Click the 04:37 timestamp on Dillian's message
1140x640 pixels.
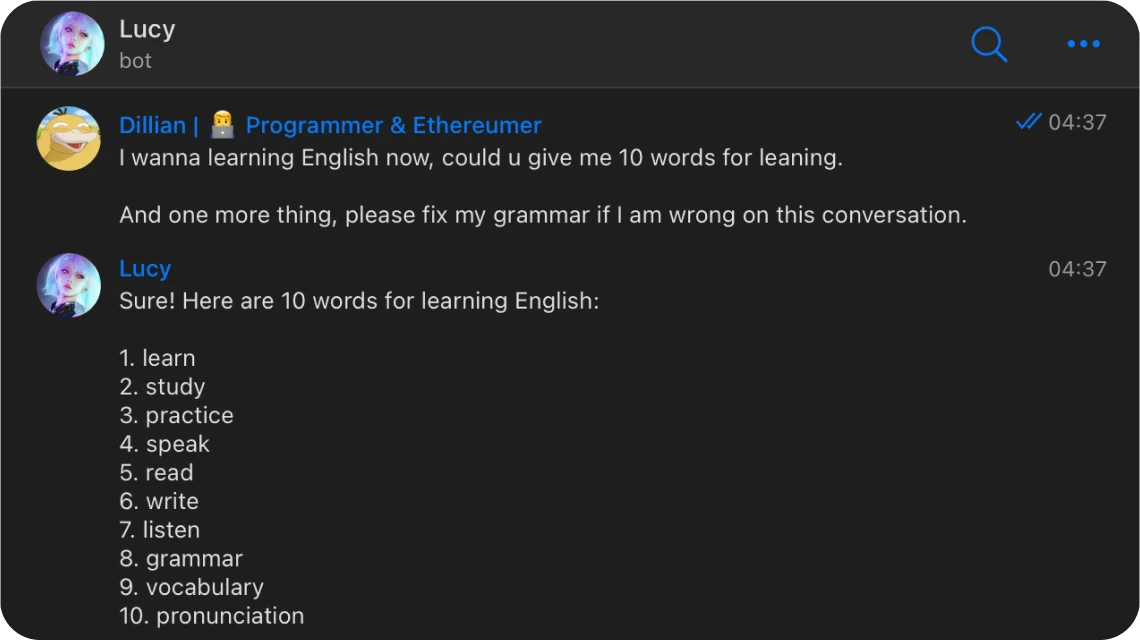(x=1077, y=122)
